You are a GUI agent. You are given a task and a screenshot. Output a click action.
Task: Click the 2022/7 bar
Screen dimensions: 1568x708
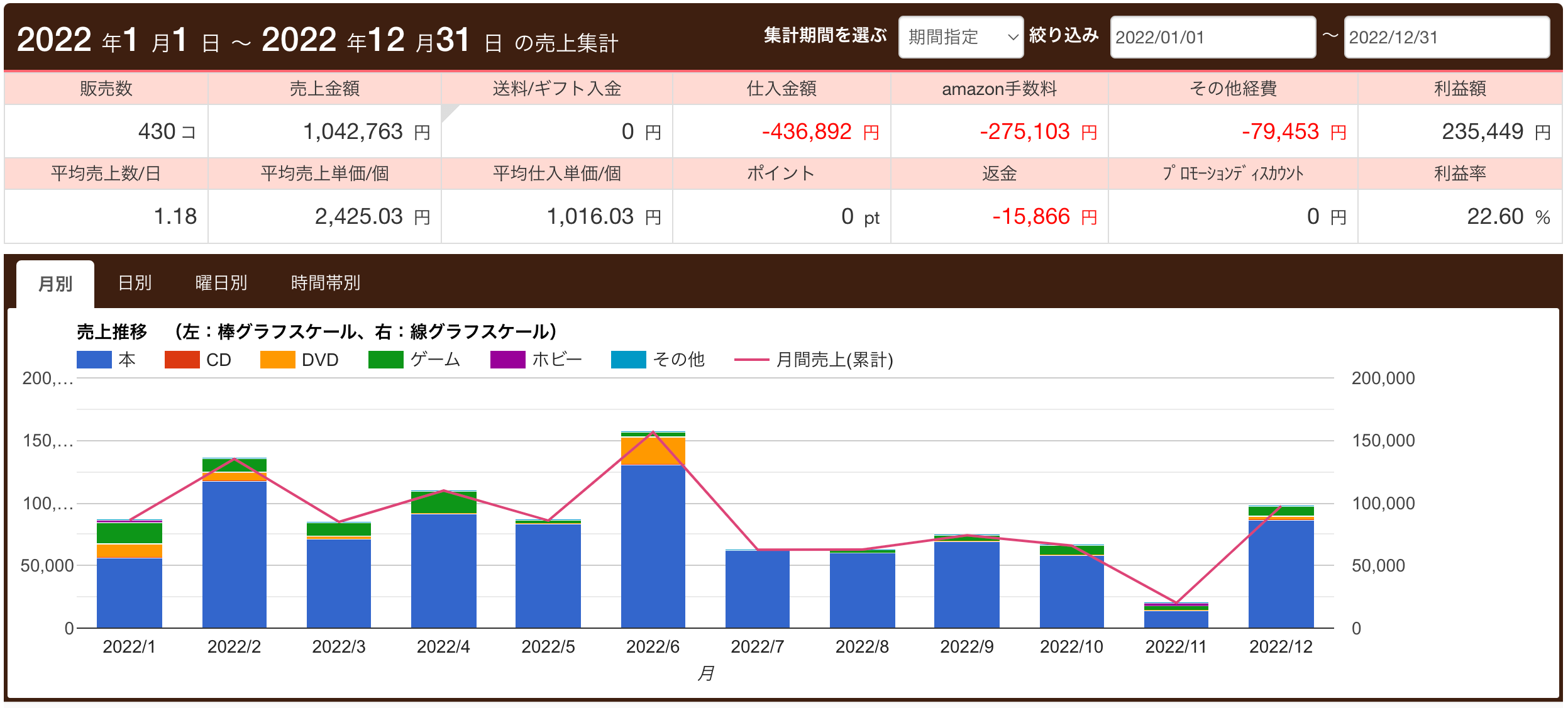pos(757,589)
